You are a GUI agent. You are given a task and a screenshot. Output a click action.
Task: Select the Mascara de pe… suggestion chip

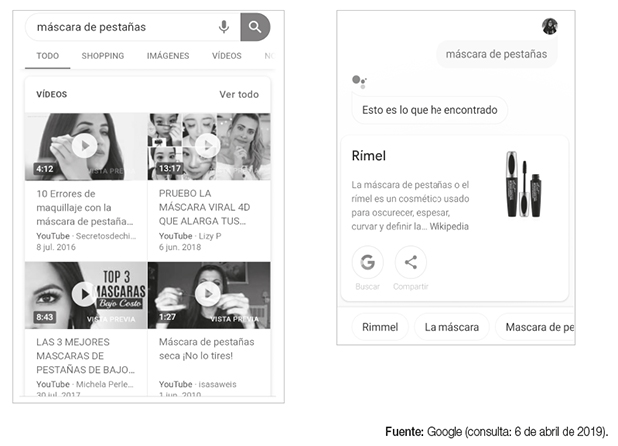tap(534, 327)
